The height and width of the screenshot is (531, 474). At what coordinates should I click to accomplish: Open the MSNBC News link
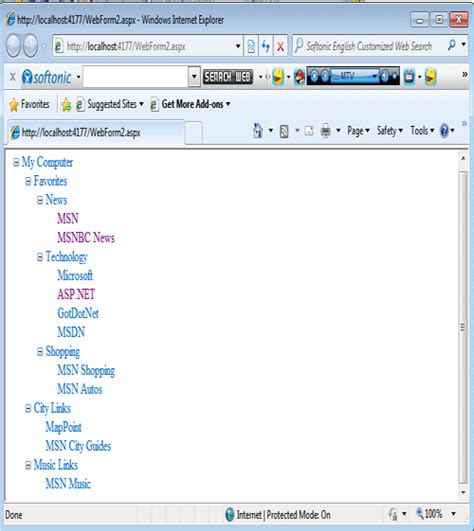86,237
